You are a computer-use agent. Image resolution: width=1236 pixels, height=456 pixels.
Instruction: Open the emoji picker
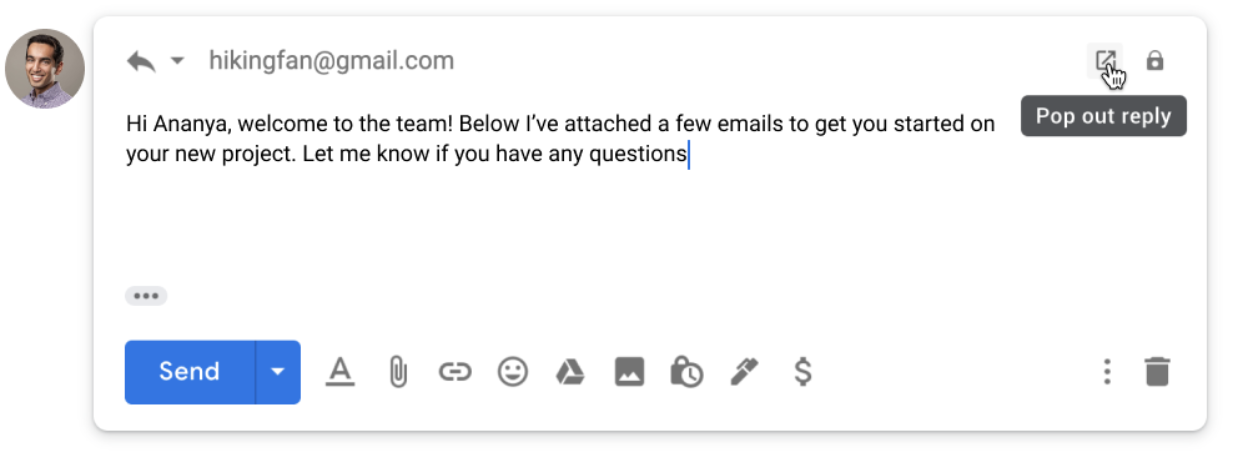pyautogui.click(x=513, y=372)
